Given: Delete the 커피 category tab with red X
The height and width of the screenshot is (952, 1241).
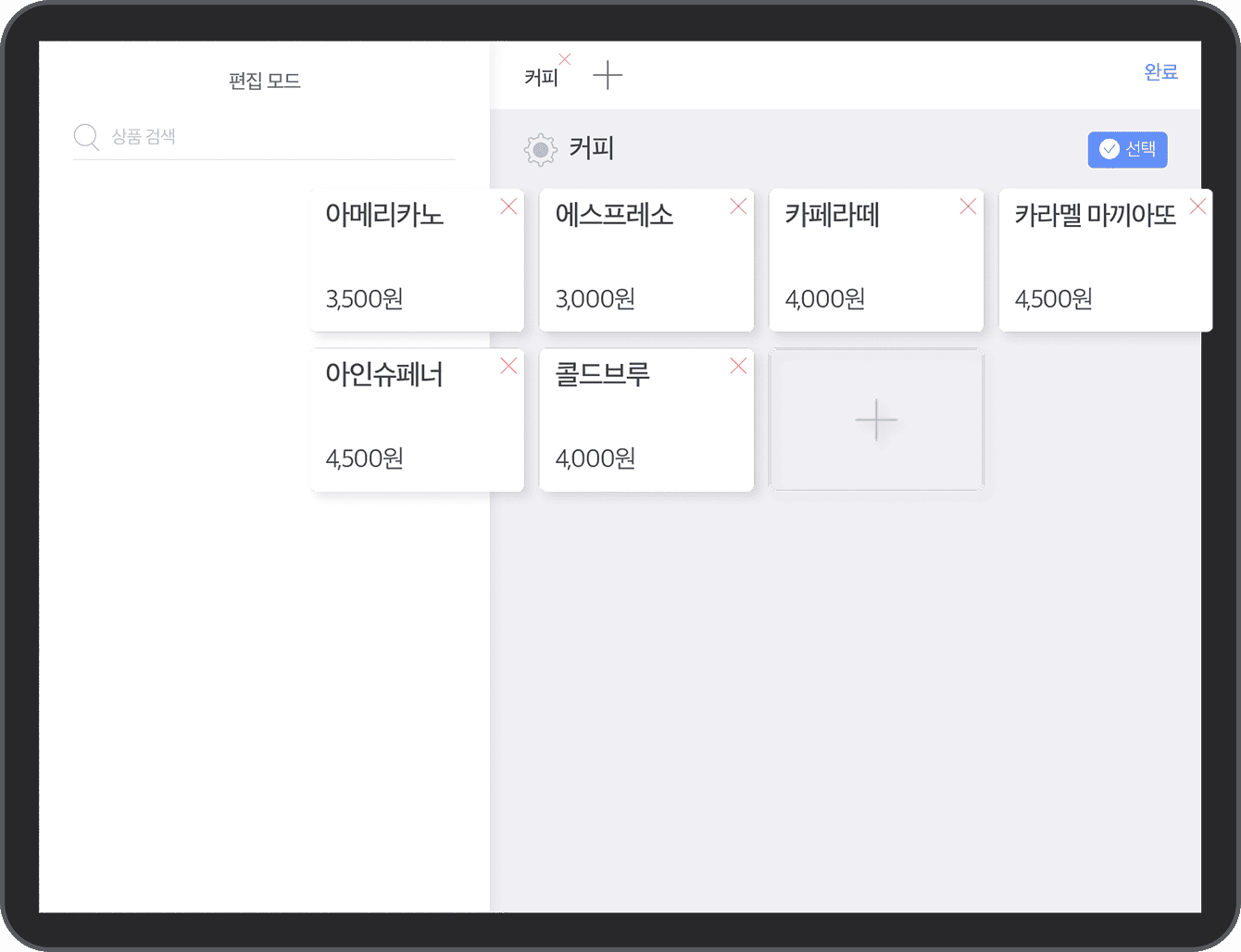Looking at the screenshot, I should pyautogui.click(x=564, y=59).
